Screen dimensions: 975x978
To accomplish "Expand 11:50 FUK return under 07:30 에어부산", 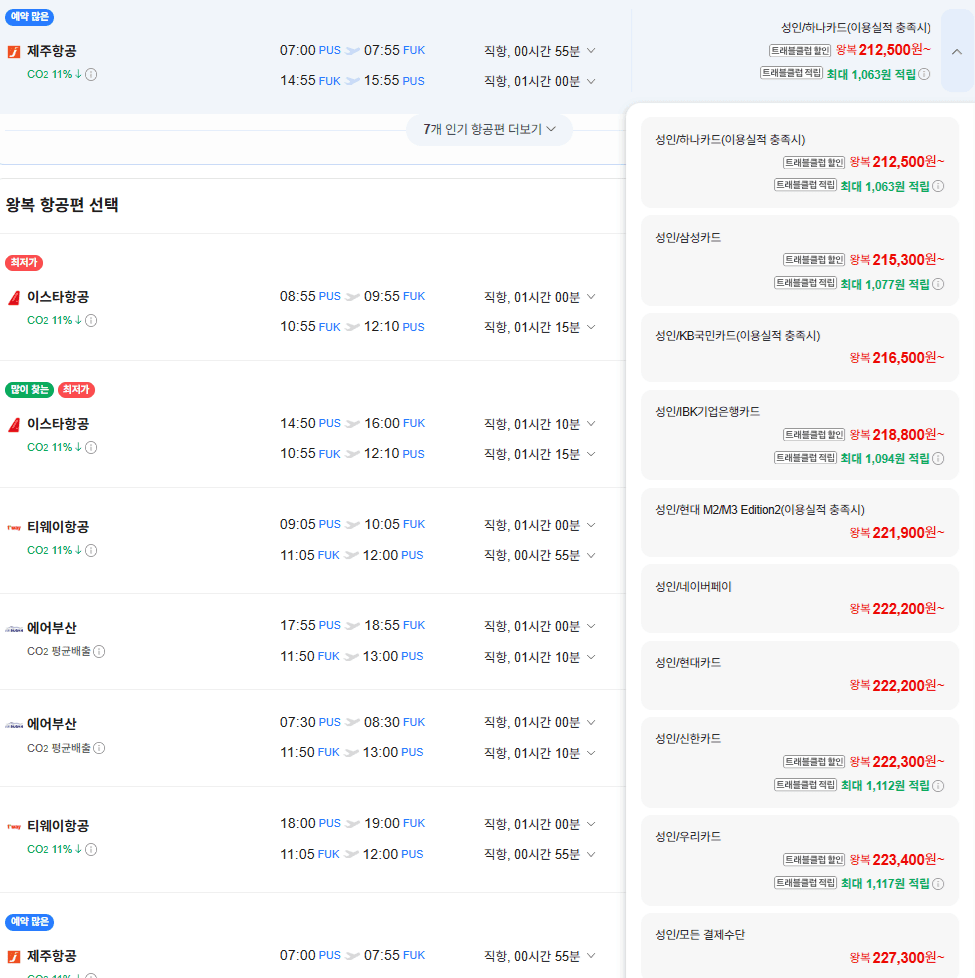I will 591,753.
